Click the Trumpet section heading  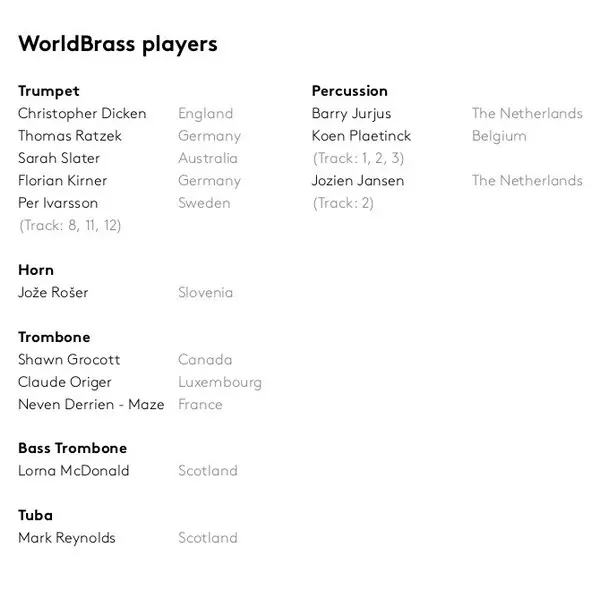[x=48, y=91]
